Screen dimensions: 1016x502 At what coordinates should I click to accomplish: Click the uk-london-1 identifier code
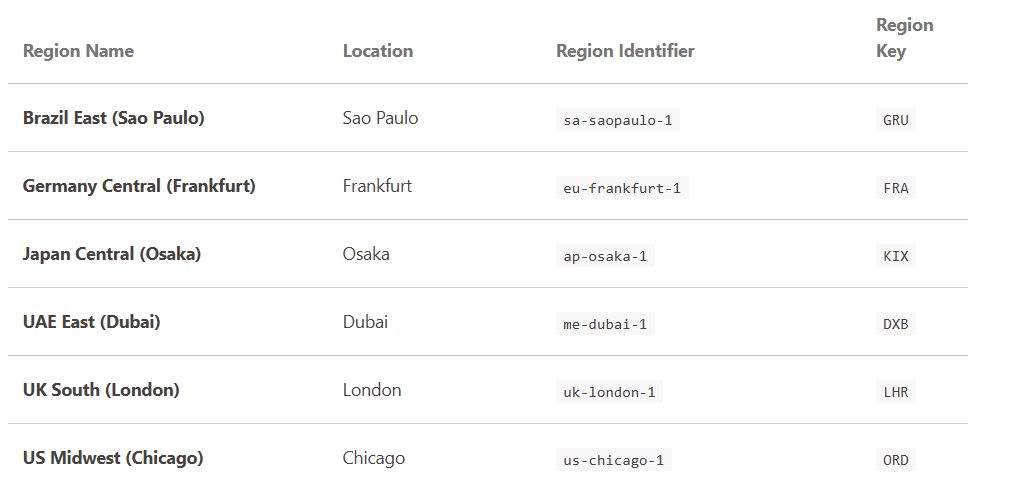[609, 392]
